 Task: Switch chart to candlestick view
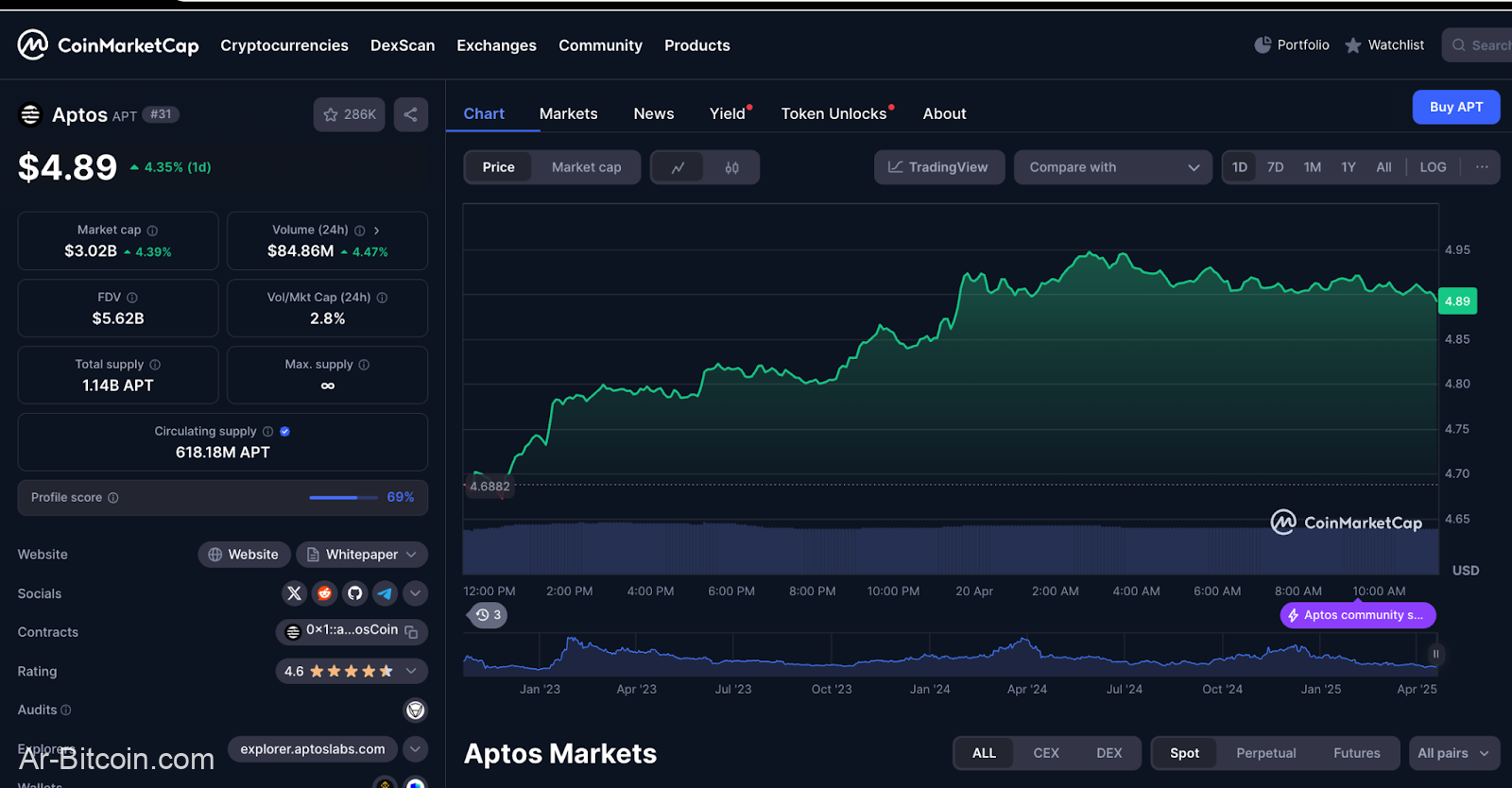[731, 167]
